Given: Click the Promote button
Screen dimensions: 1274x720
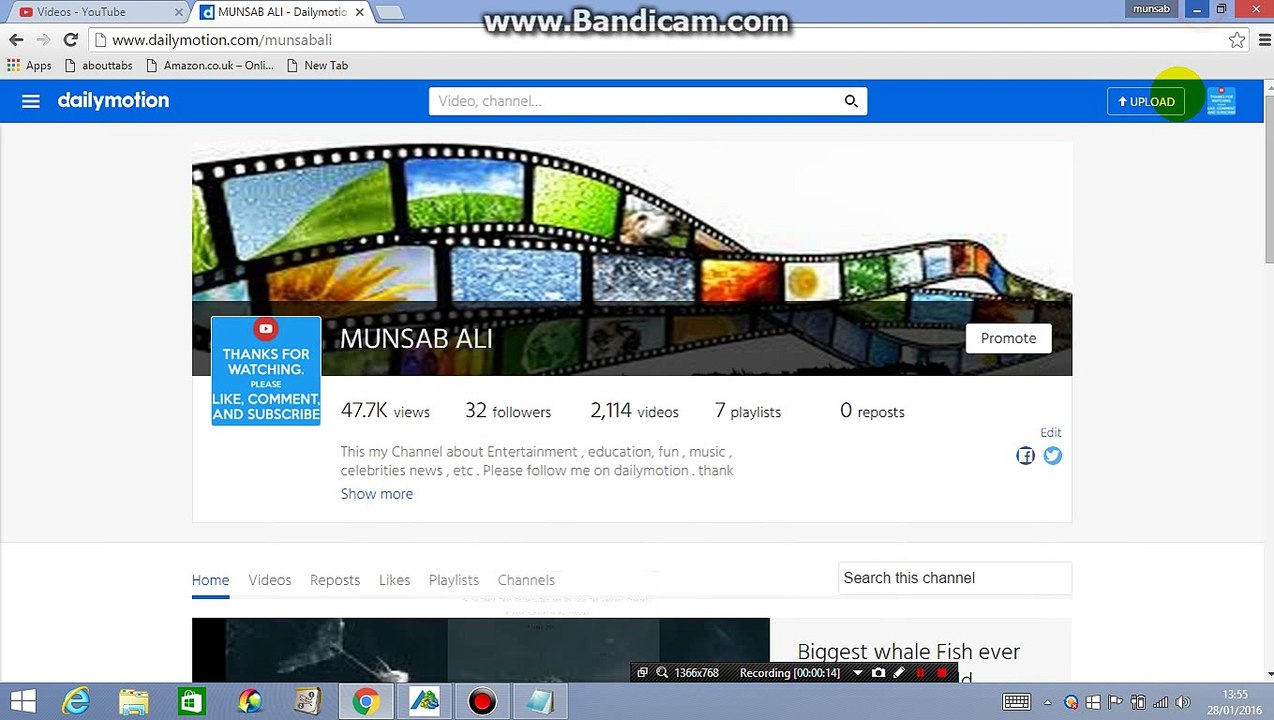Looking at the screenshot, I should coord(1008,338).
